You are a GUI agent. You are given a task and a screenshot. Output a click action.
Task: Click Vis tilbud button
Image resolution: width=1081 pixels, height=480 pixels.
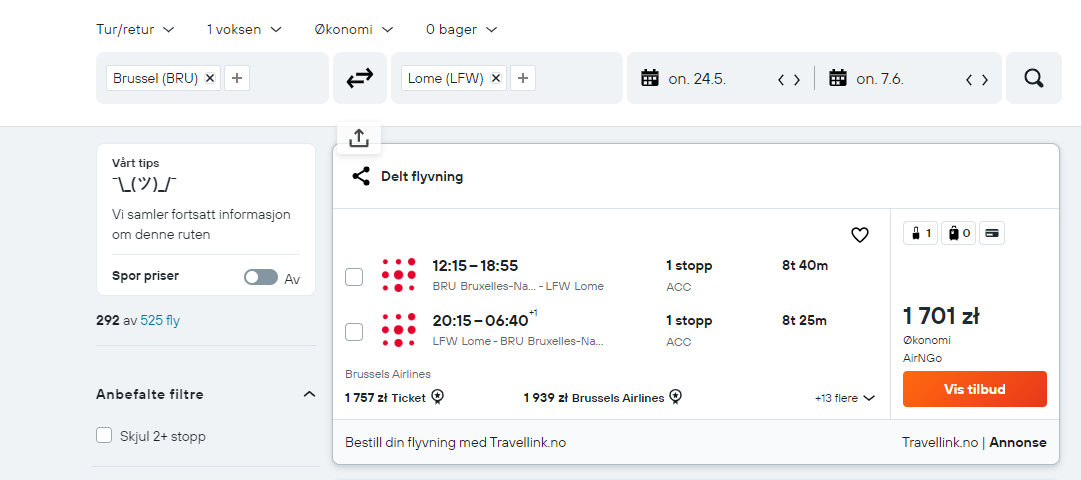975,389
